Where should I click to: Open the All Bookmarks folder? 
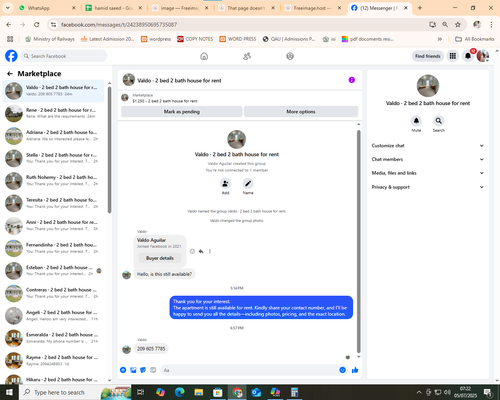pyautogui.click(x=475, y=39)
